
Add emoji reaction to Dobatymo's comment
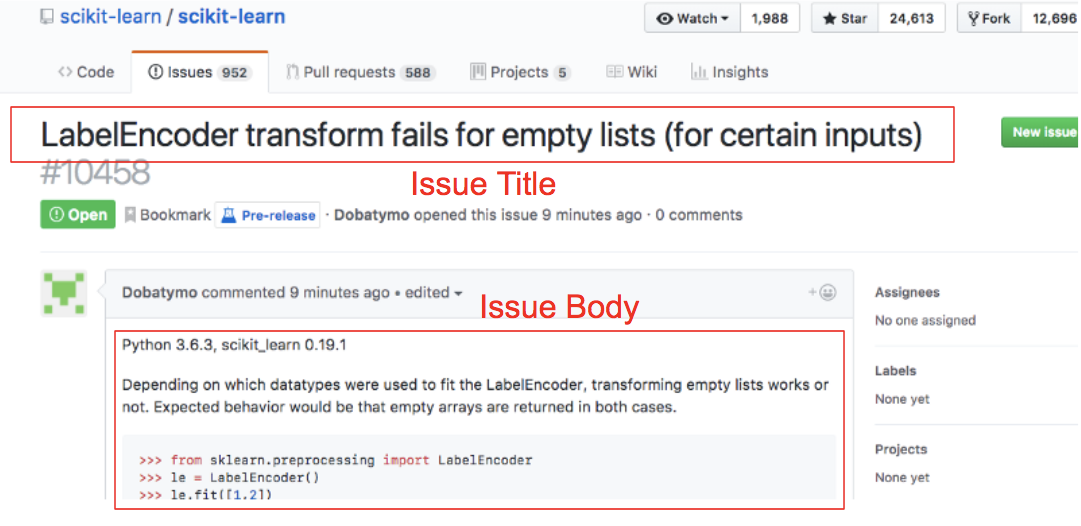tap(822, 292)
